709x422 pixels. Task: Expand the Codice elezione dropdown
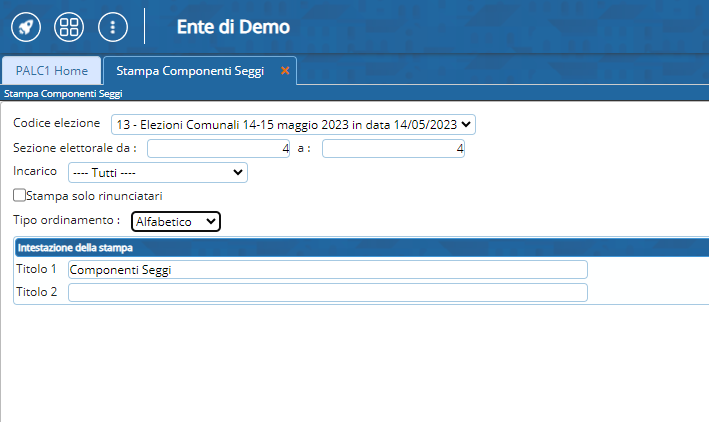[x=293, y=124]
